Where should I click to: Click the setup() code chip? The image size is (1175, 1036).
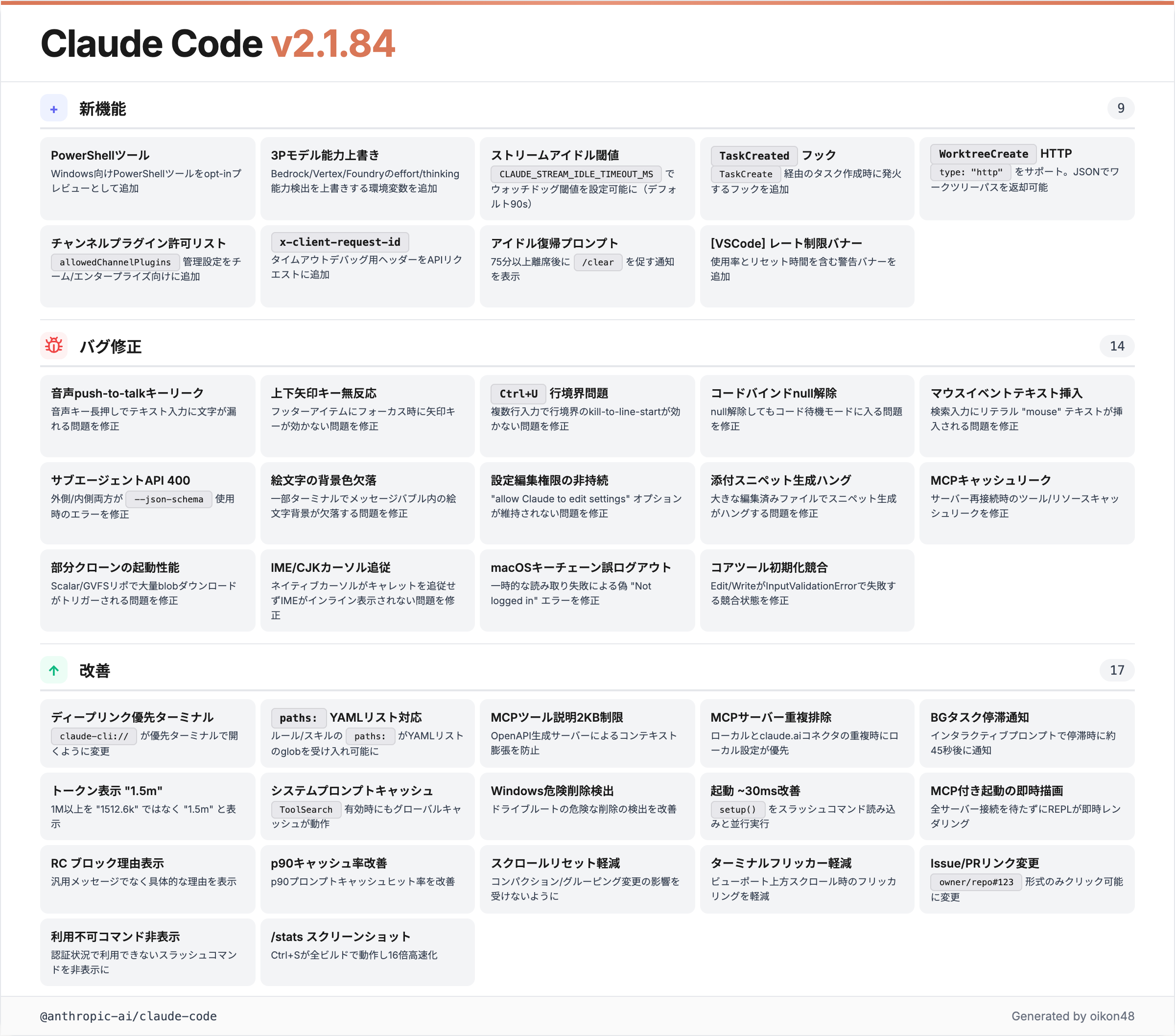coord(737,809)
